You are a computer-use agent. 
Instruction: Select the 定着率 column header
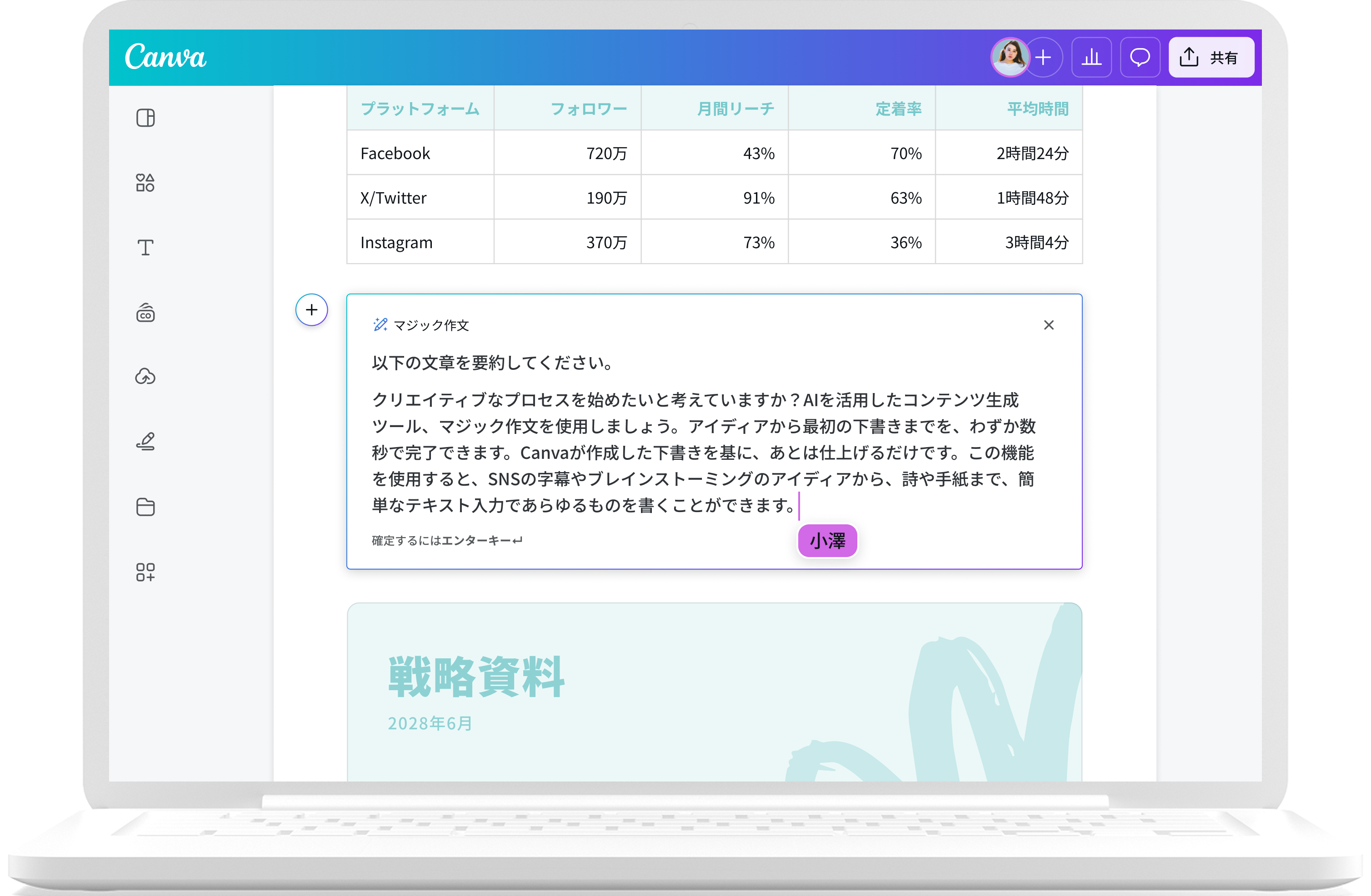(862, 108)
